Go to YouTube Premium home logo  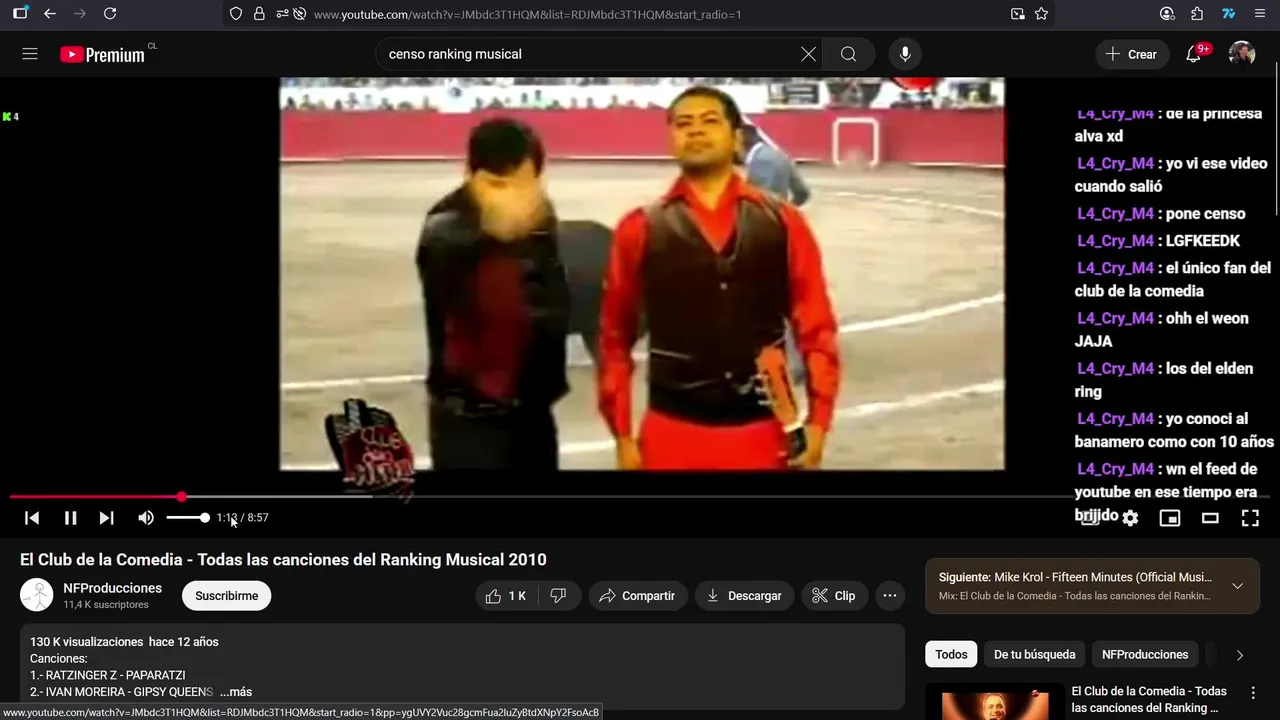[102, 55]
